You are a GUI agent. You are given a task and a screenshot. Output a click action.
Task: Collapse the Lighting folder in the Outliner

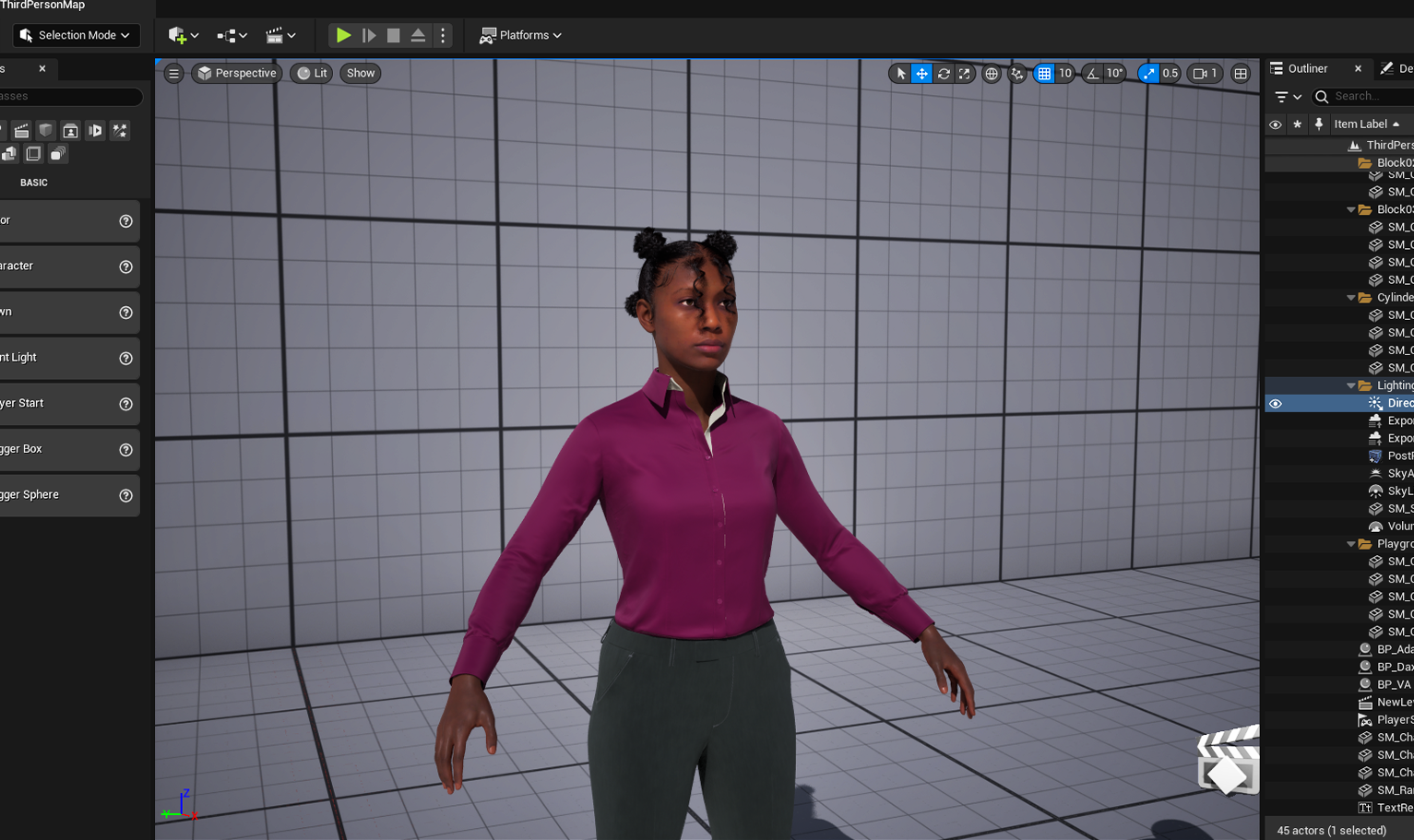[1350, 385]
